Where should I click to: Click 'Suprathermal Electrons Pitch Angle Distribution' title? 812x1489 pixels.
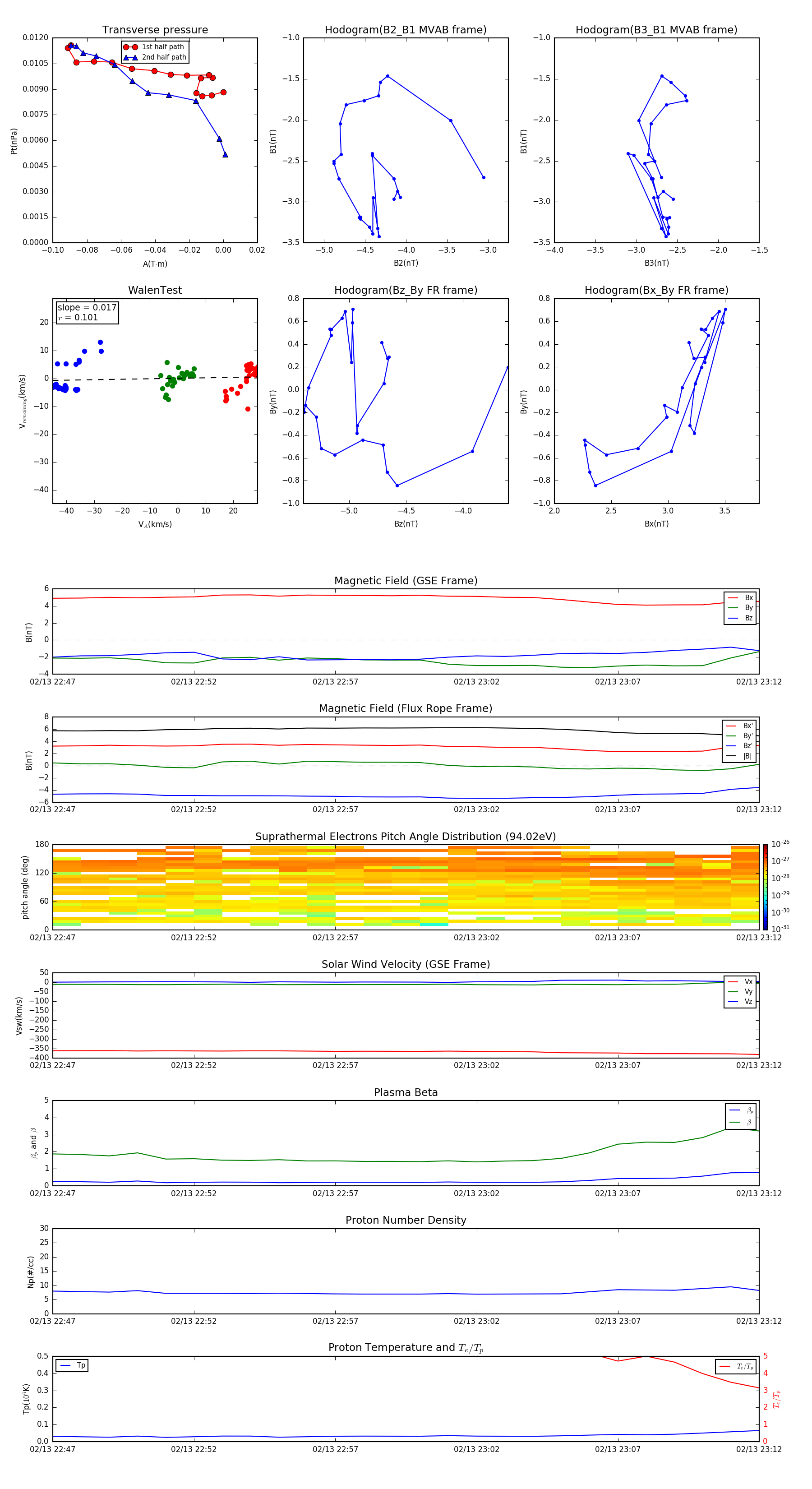tap(406, 837)
